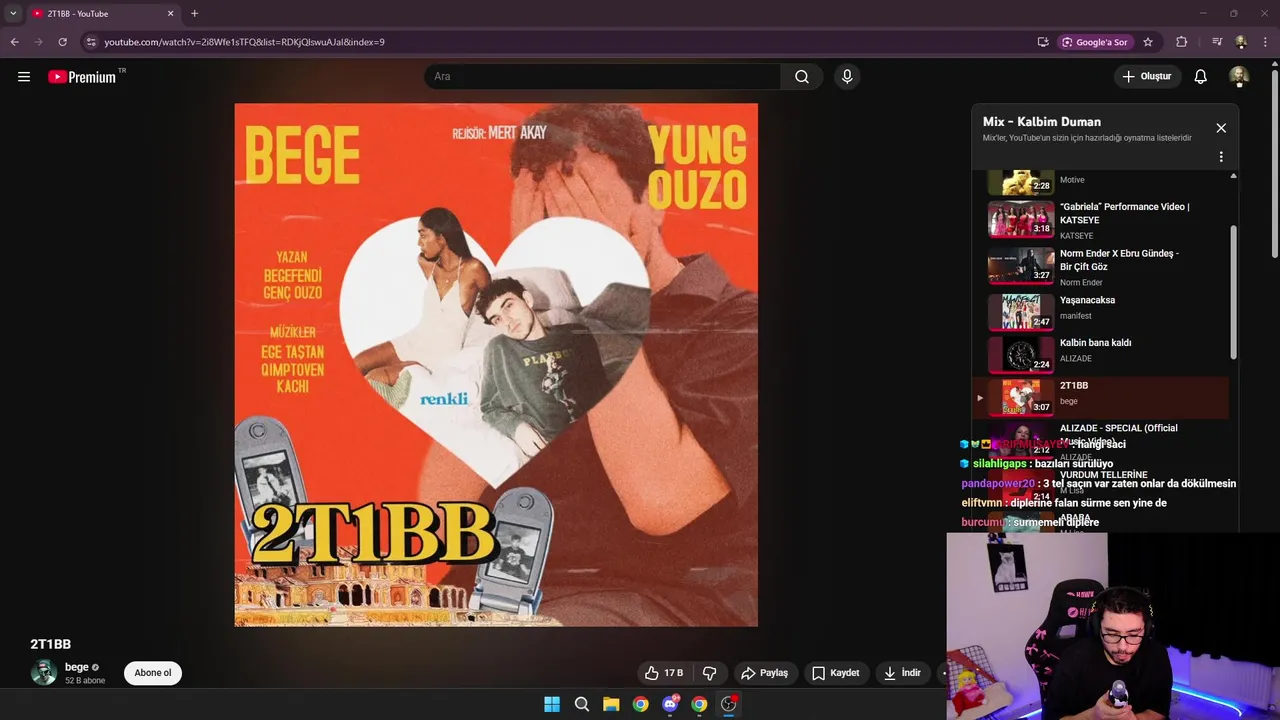Screen dimensions: 1280x720
Task: Open the Mix playlist three-dot options
Action: (x=1221, y=157)
